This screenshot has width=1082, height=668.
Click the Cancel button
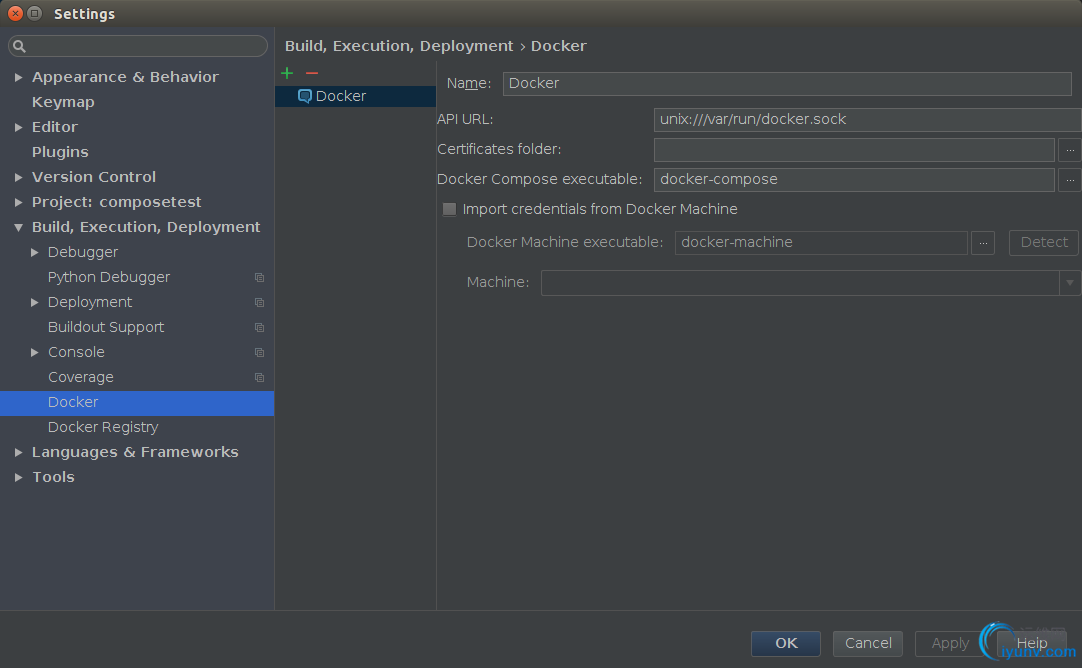click(x=868, y=643)
